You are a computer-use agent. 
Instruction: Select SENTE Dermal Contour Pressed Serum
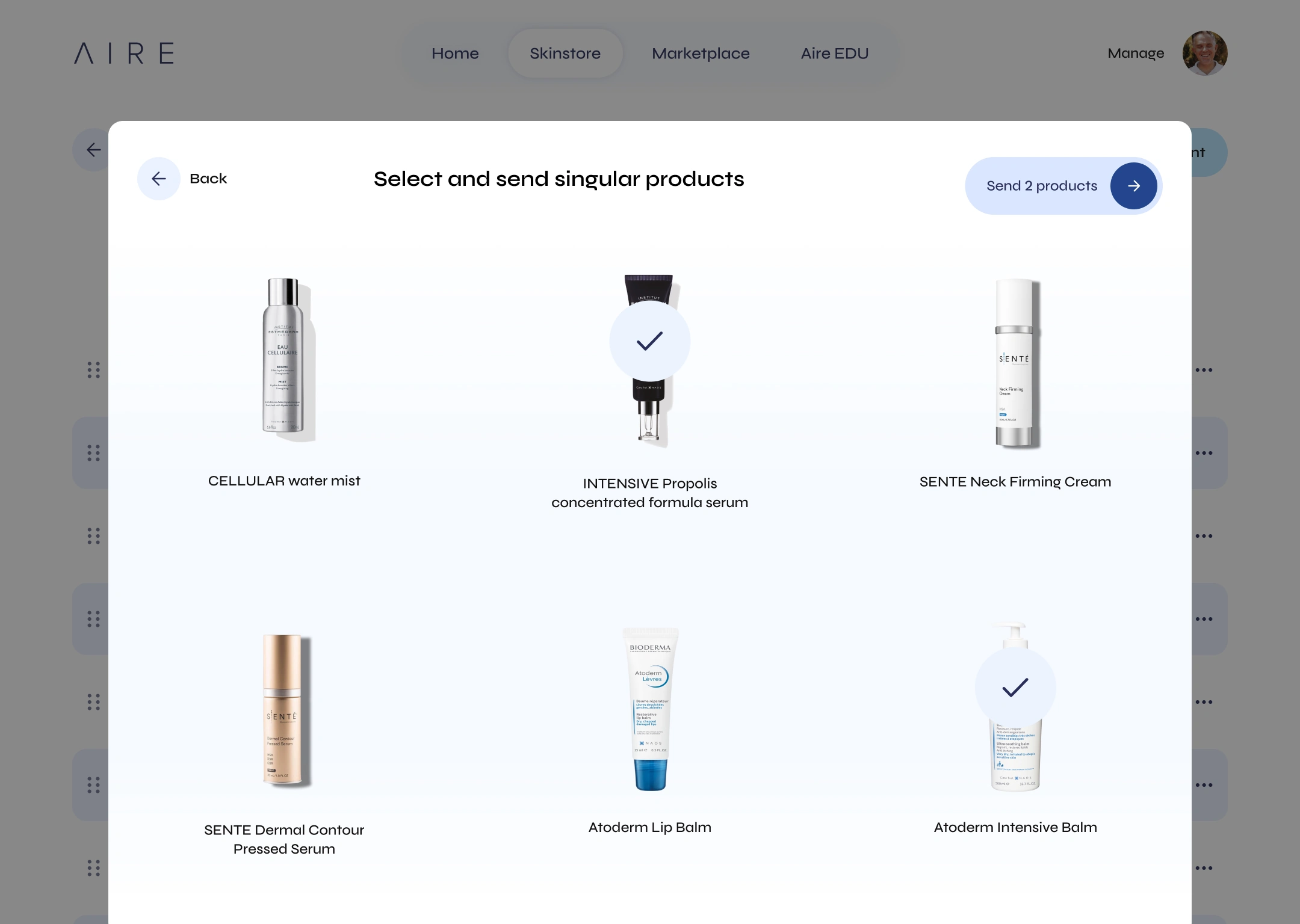(x=284, y=710)
